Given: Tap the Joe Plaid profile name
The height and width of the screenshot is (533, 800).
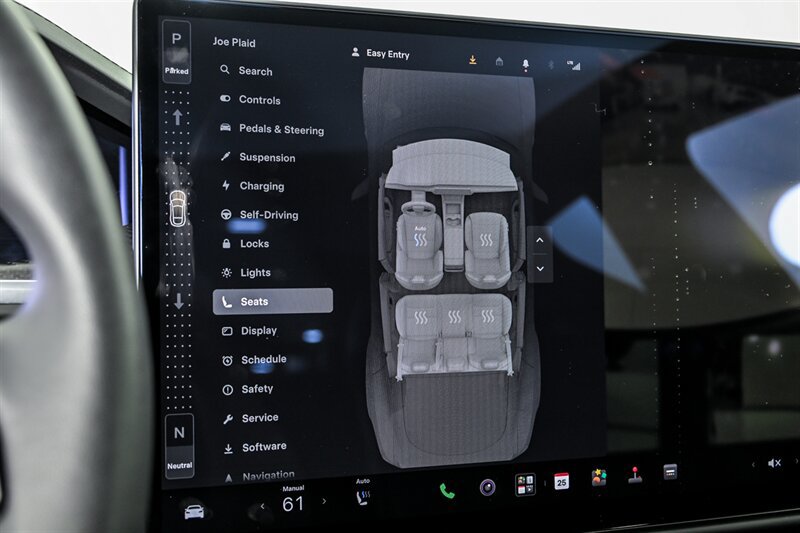Looking at the screenshot, I should point(234,42).
